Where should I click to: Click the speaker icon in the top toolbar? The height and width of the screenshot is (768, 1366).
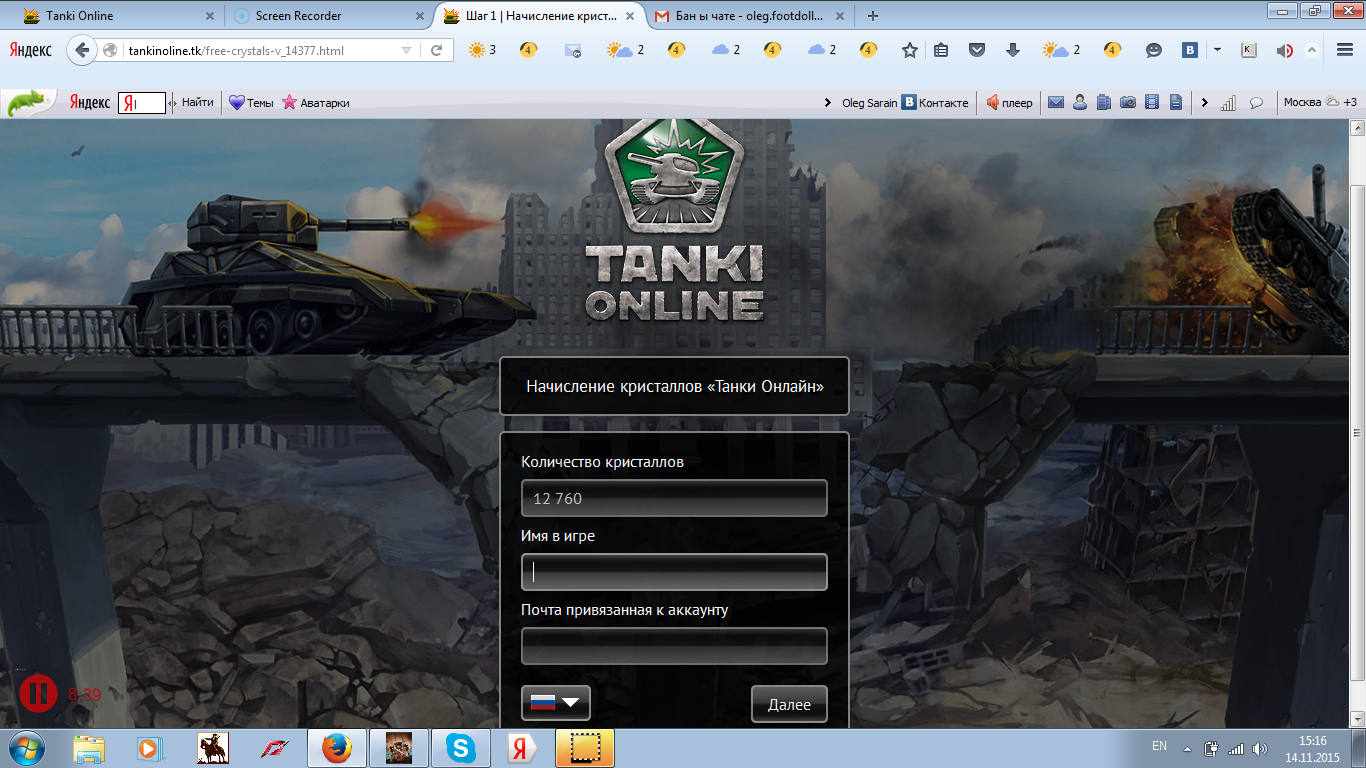click(x=1285, y=50)
